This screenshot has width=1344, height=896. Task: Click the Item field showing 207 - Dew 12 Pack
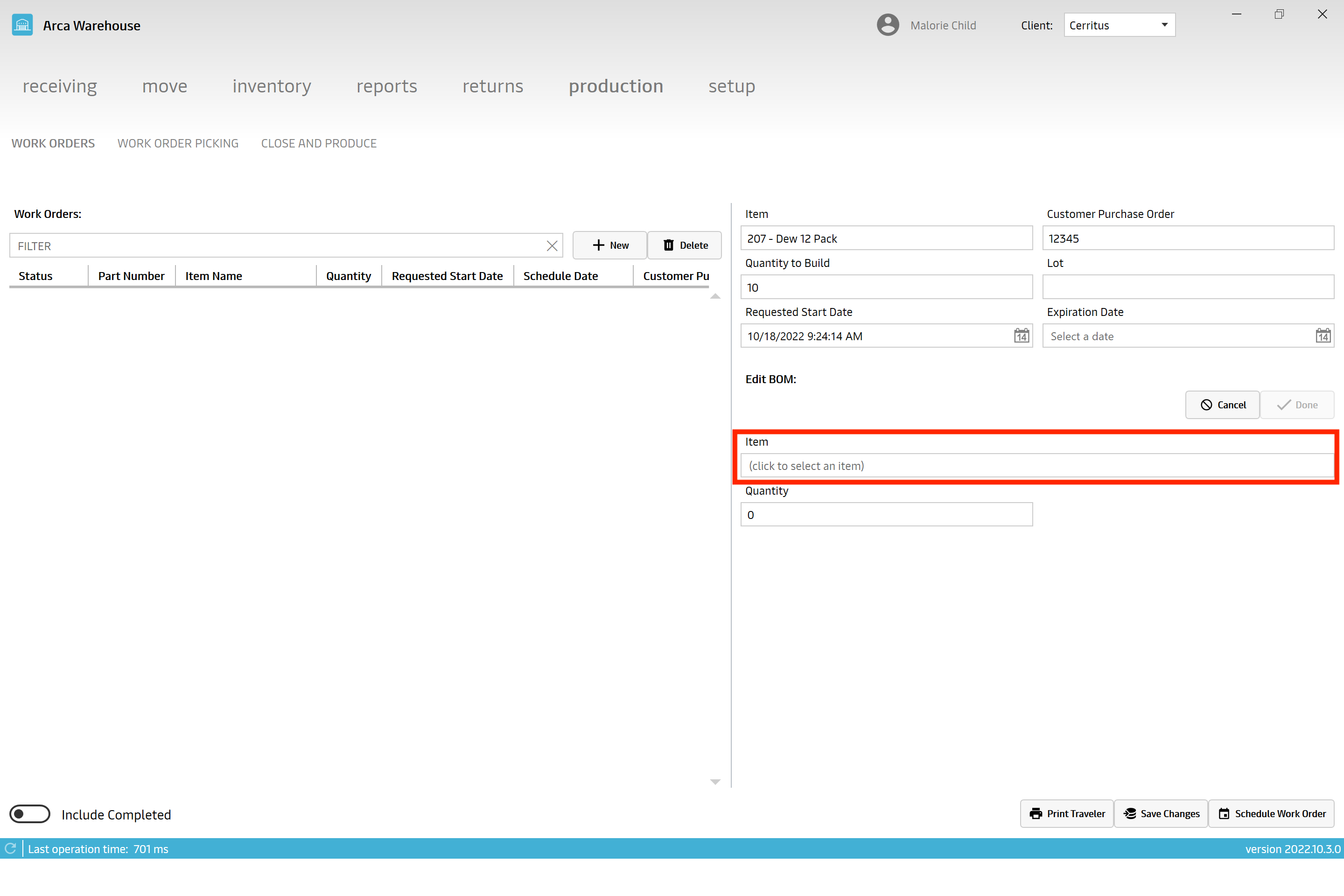click(886, 238)
